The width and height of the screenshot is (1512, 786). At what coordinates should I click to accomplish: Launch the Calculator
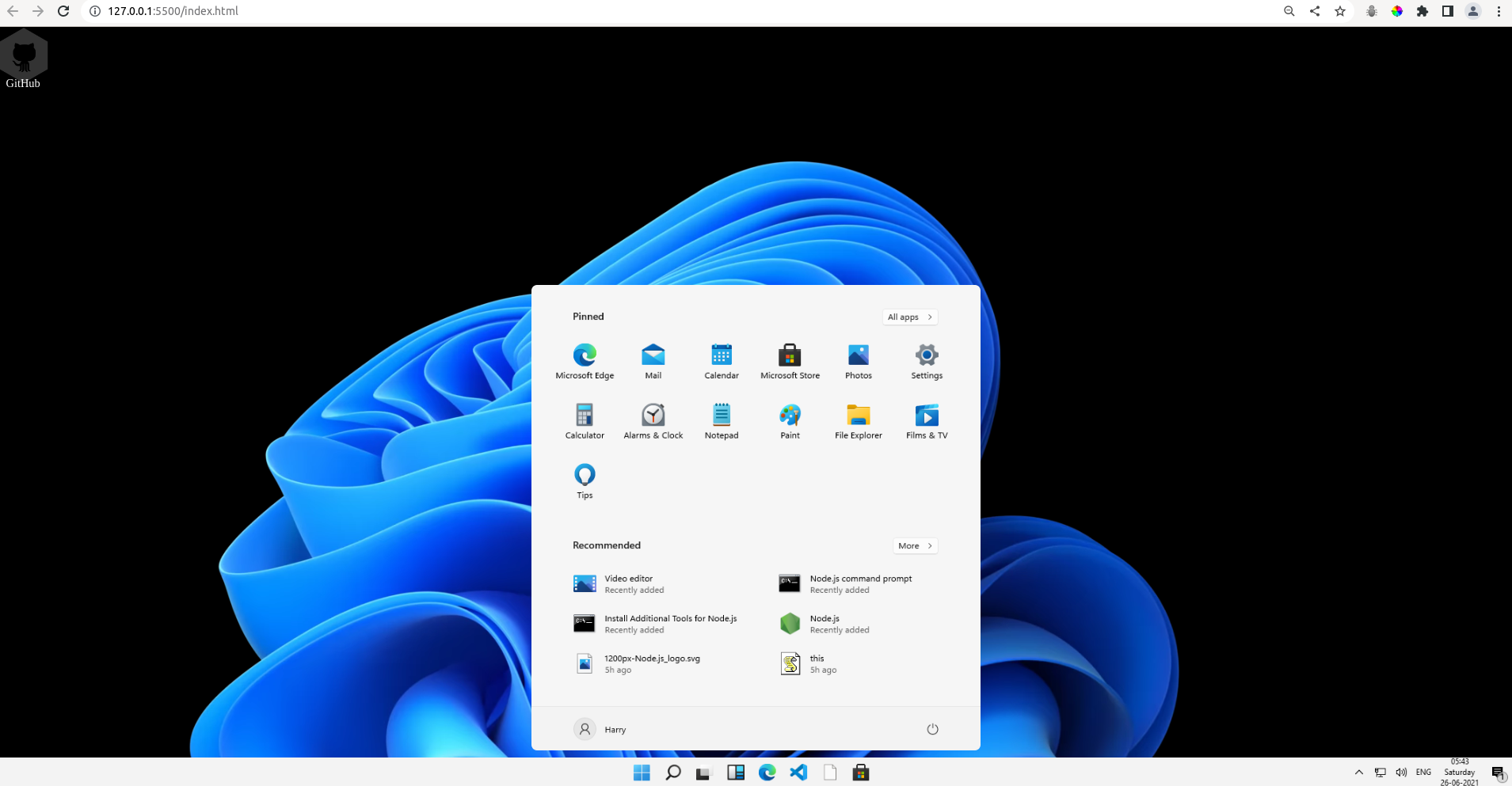pos(584,420)
